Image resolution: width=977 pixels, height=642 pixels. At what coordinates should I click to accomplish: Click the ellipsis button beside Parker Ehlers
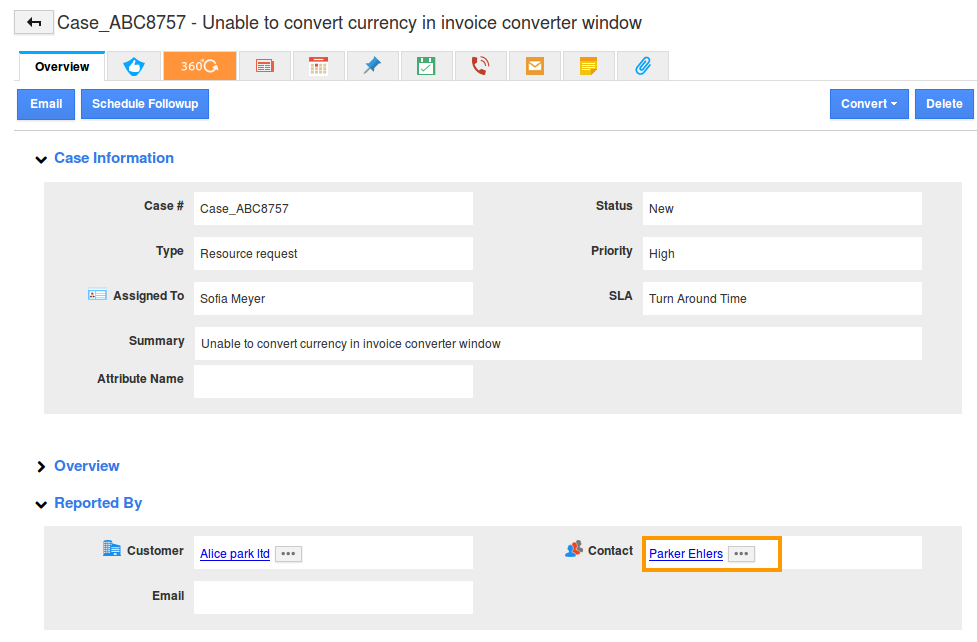[x=741, y=554]
